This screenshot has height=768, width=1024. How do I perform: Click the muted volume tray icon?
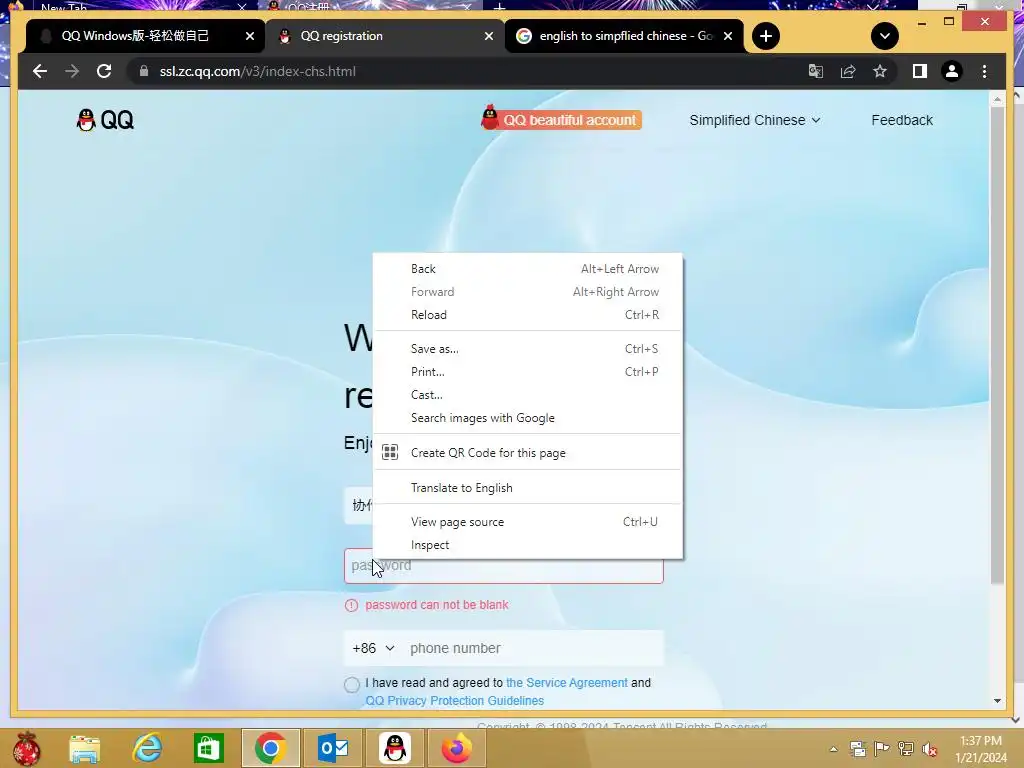pos(930,749)
